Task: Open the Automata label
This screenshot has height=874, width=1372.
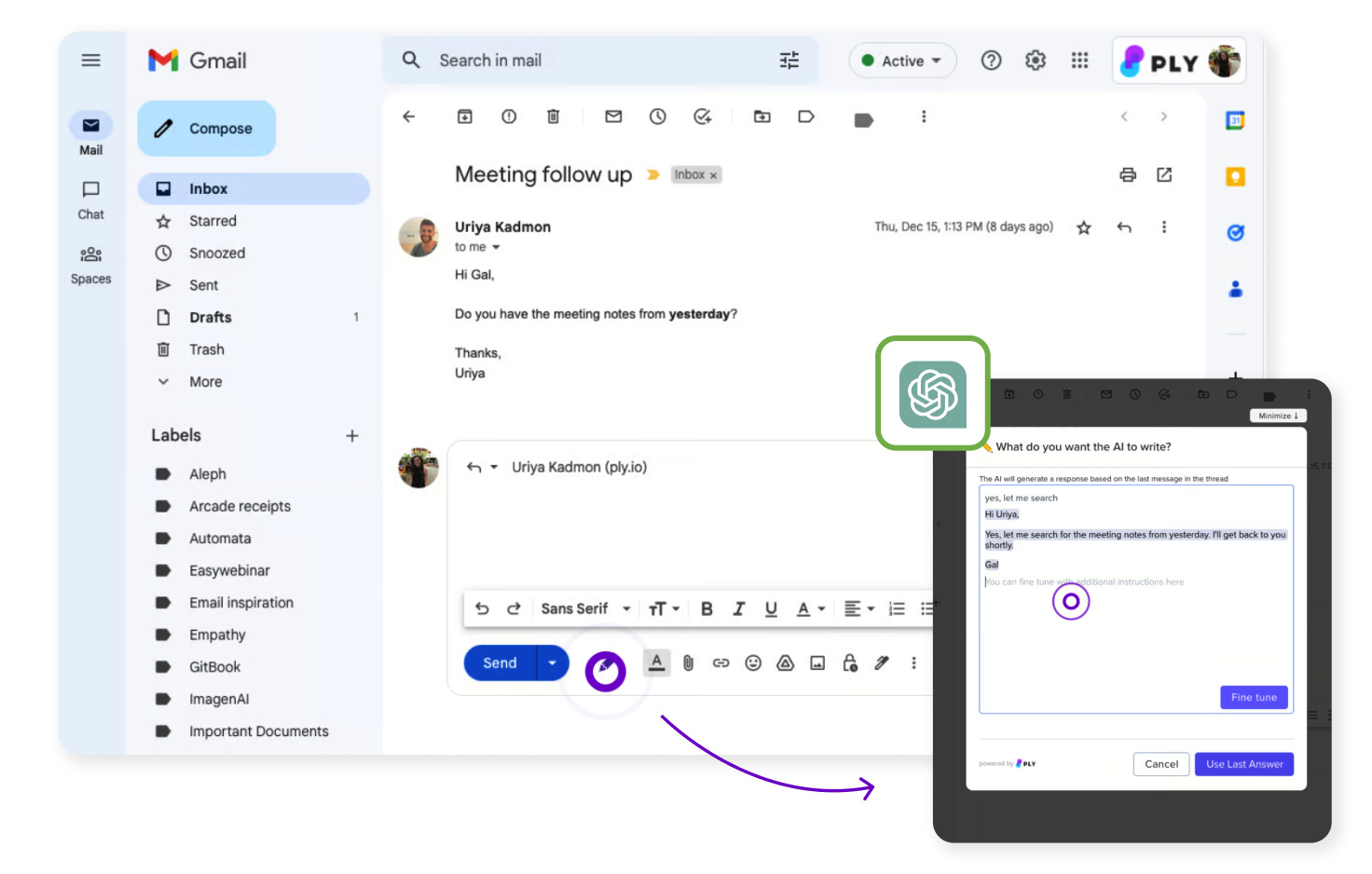Action: point(219,539)
